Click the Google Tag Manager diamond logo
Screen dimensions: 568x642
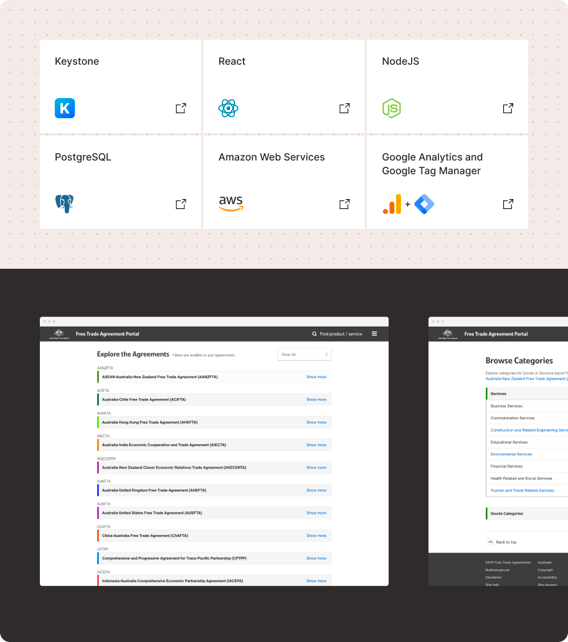424,204
